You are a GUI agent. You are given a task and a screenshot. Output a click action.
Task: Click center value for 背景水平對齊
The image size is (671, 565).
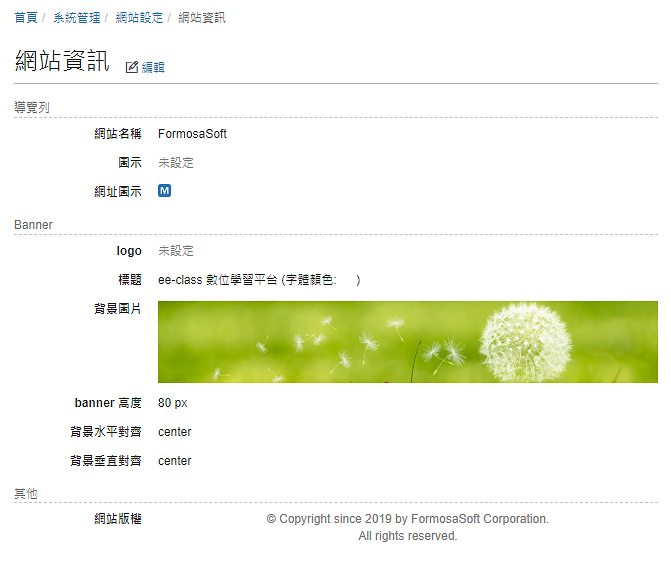pyautogui.click(x=175, y=432)
